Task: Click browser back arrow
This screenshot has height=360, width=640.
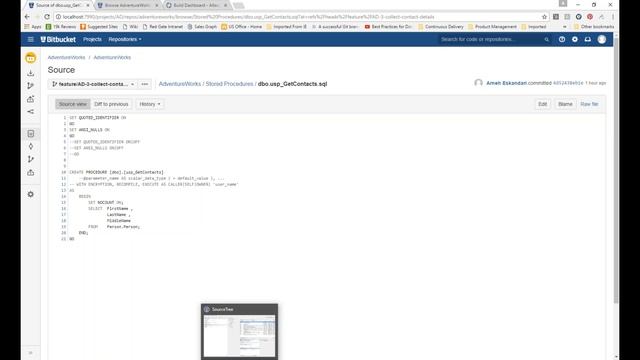Action: pyautogui.click(x=27, y=17)
